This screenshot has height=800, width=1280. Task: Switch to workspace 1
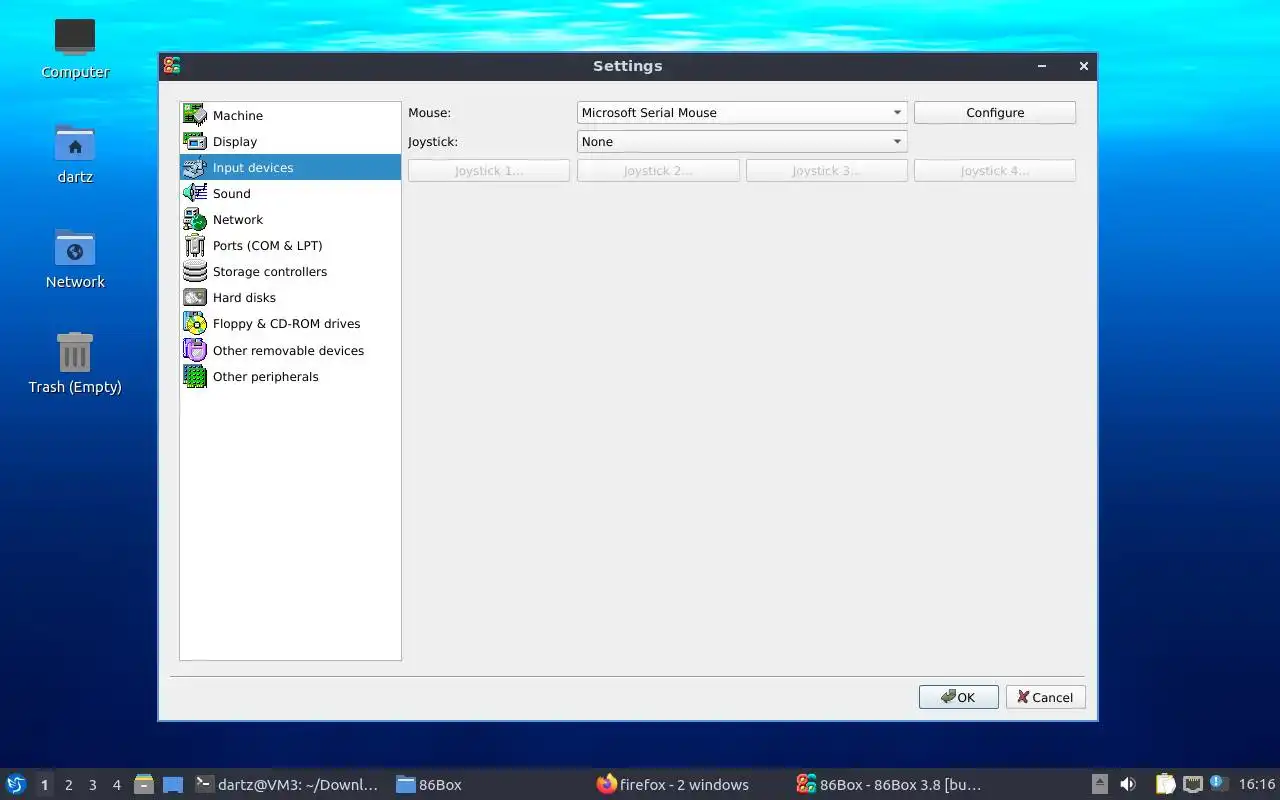pyautogui.click(x=44, y=785)
